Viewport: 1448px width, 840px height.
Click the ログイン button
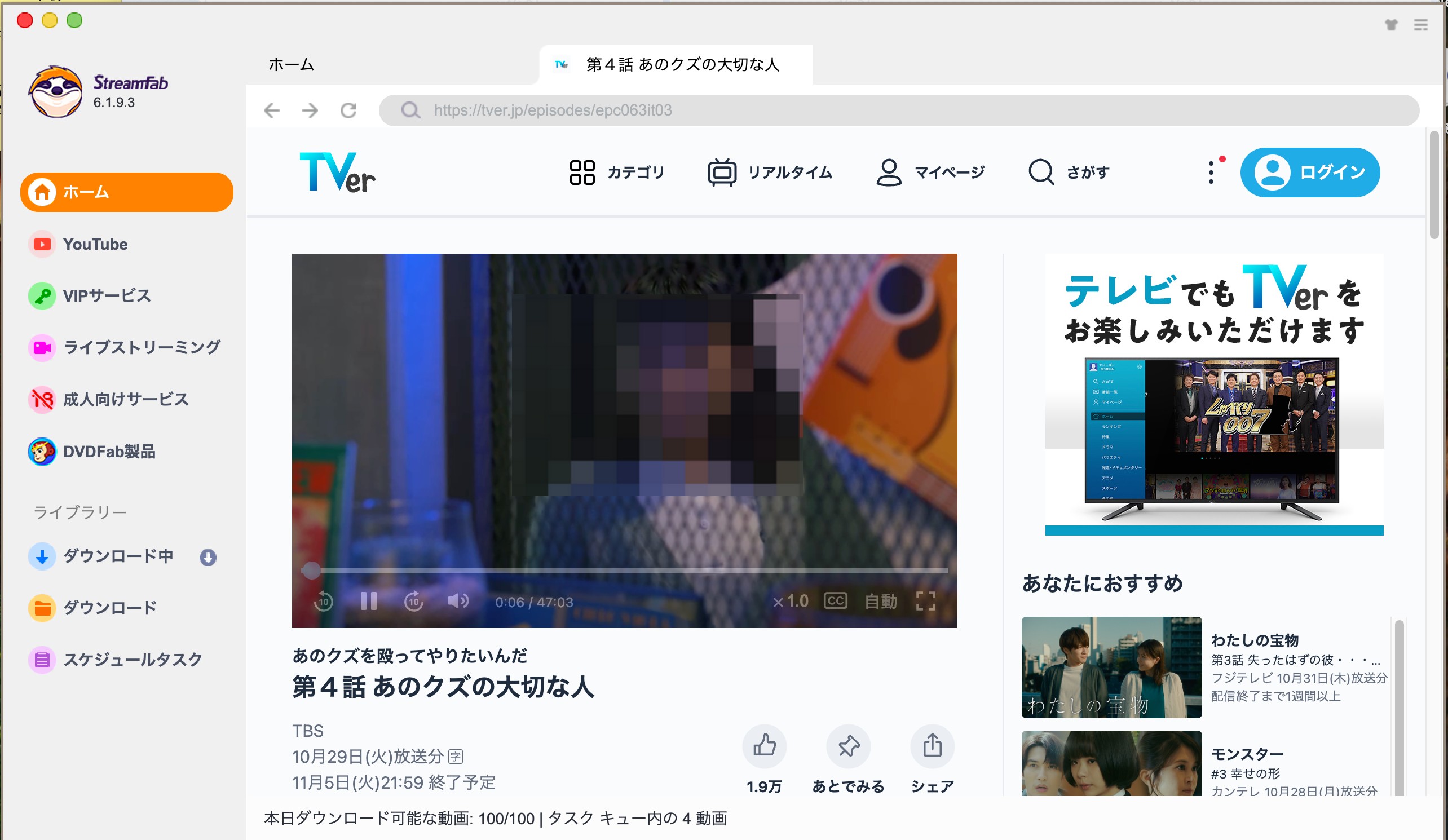[1310, 173]
